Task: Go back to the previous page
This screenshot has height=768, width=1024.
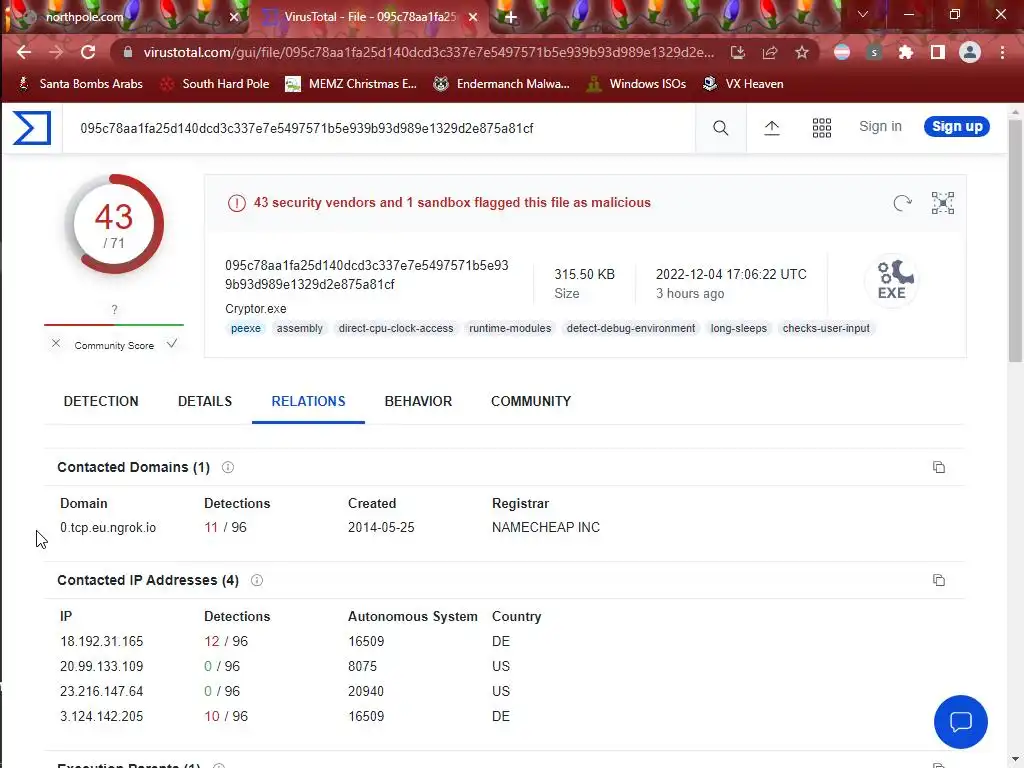Action: (24, 52)
